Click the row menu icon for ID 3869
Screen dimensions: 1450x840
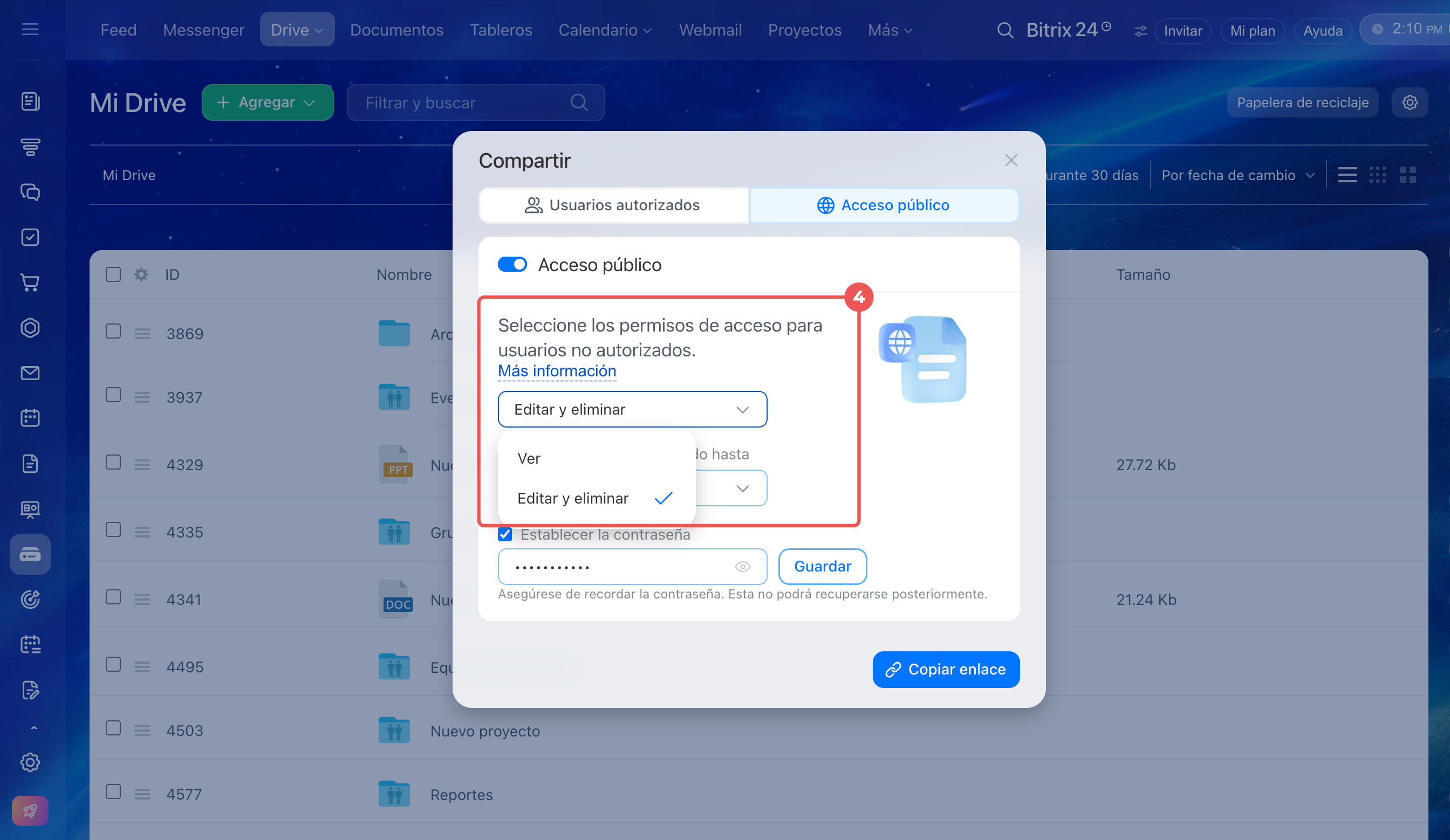(x=142, y=334)
